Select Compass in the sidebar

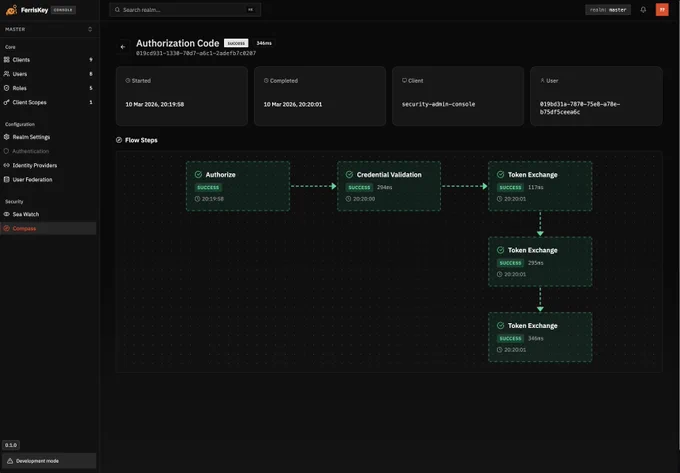(x=48, y=228)
